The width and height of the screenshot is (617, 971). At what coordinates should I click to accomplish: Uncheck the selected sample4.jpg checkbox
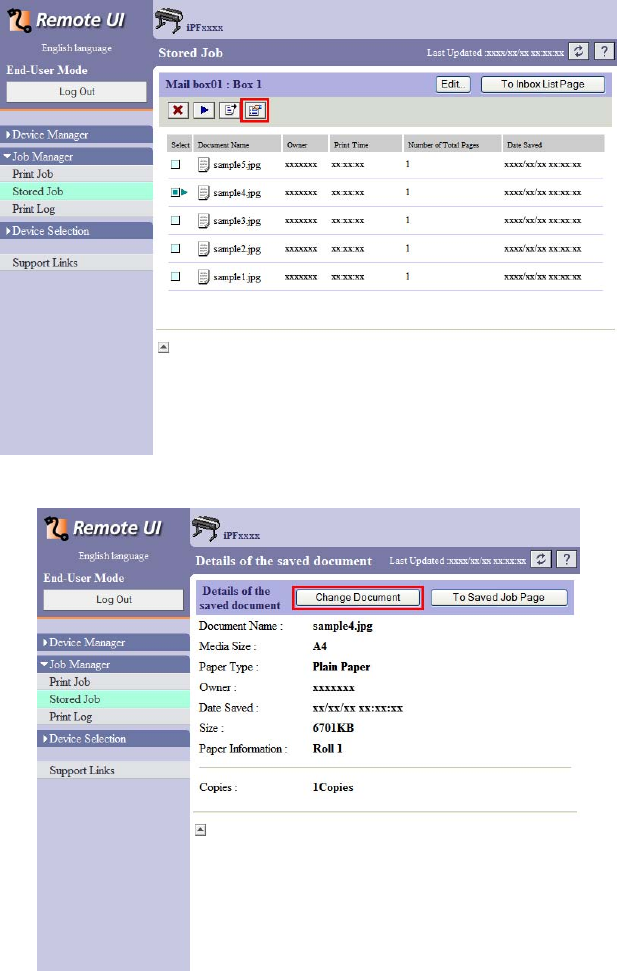coord(175,193)
